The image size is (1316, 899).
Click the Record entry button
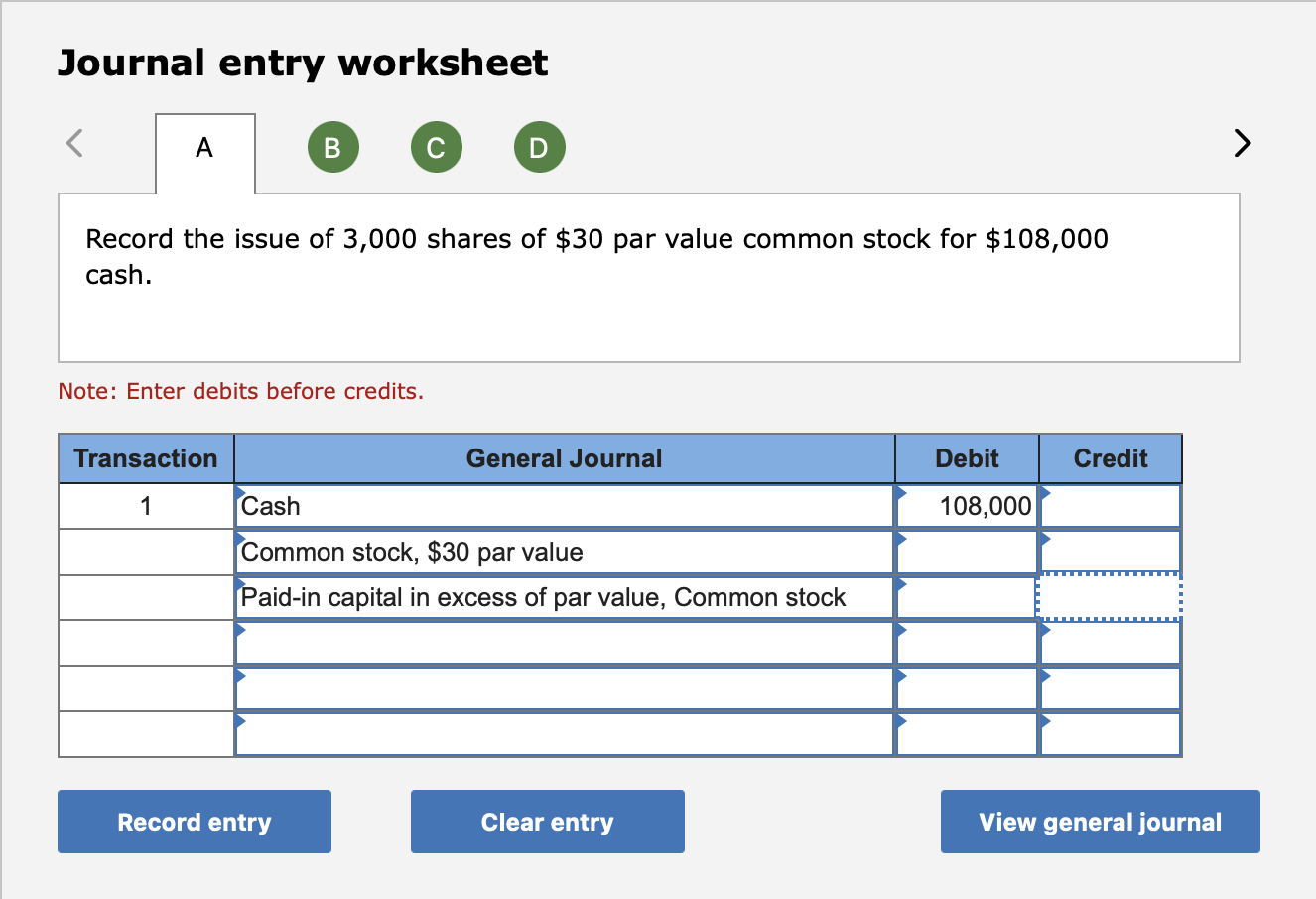195,822
